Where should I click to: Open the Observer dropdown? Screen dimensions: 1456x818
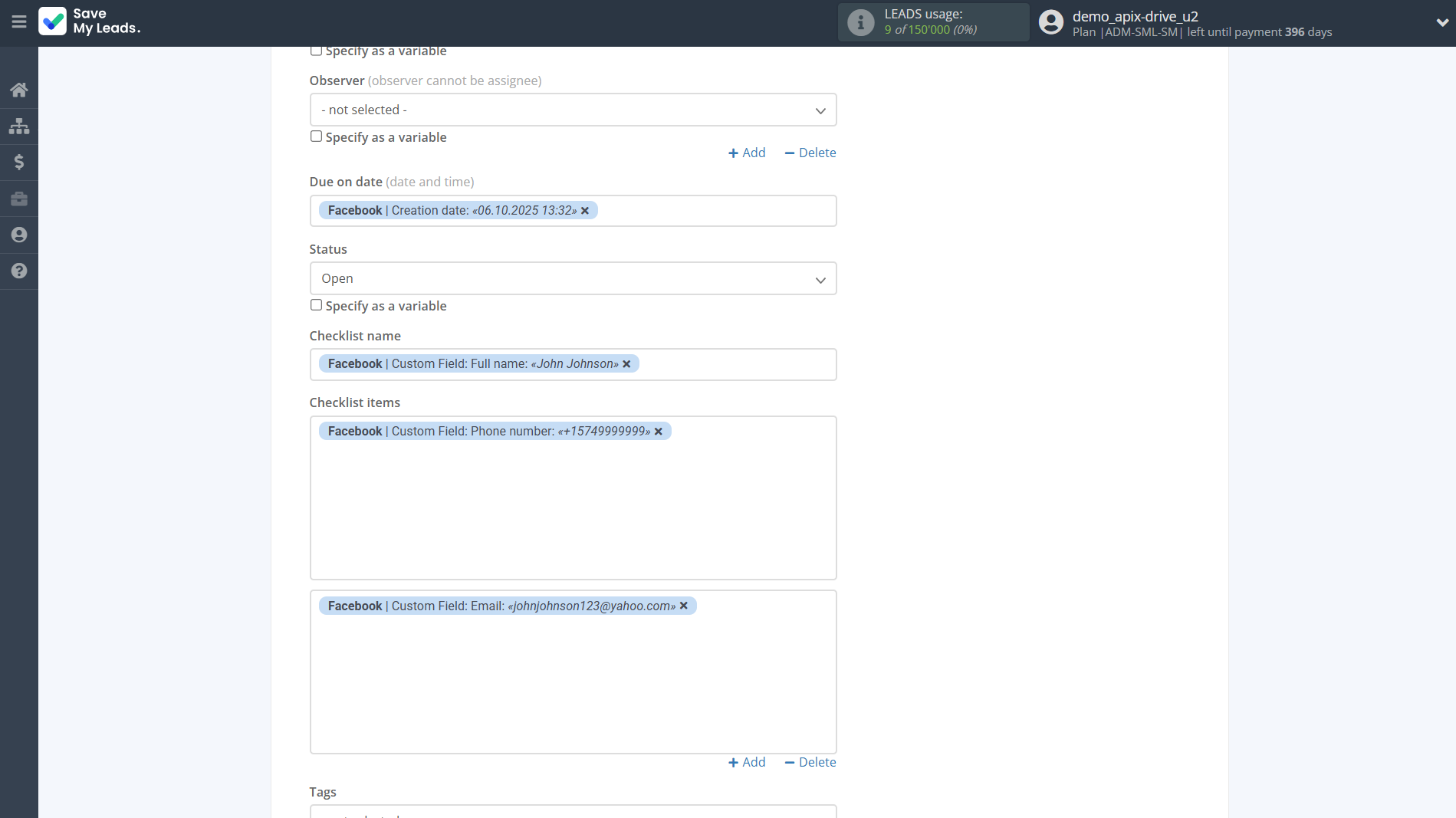pyautogui.click(x=572, y=110)
